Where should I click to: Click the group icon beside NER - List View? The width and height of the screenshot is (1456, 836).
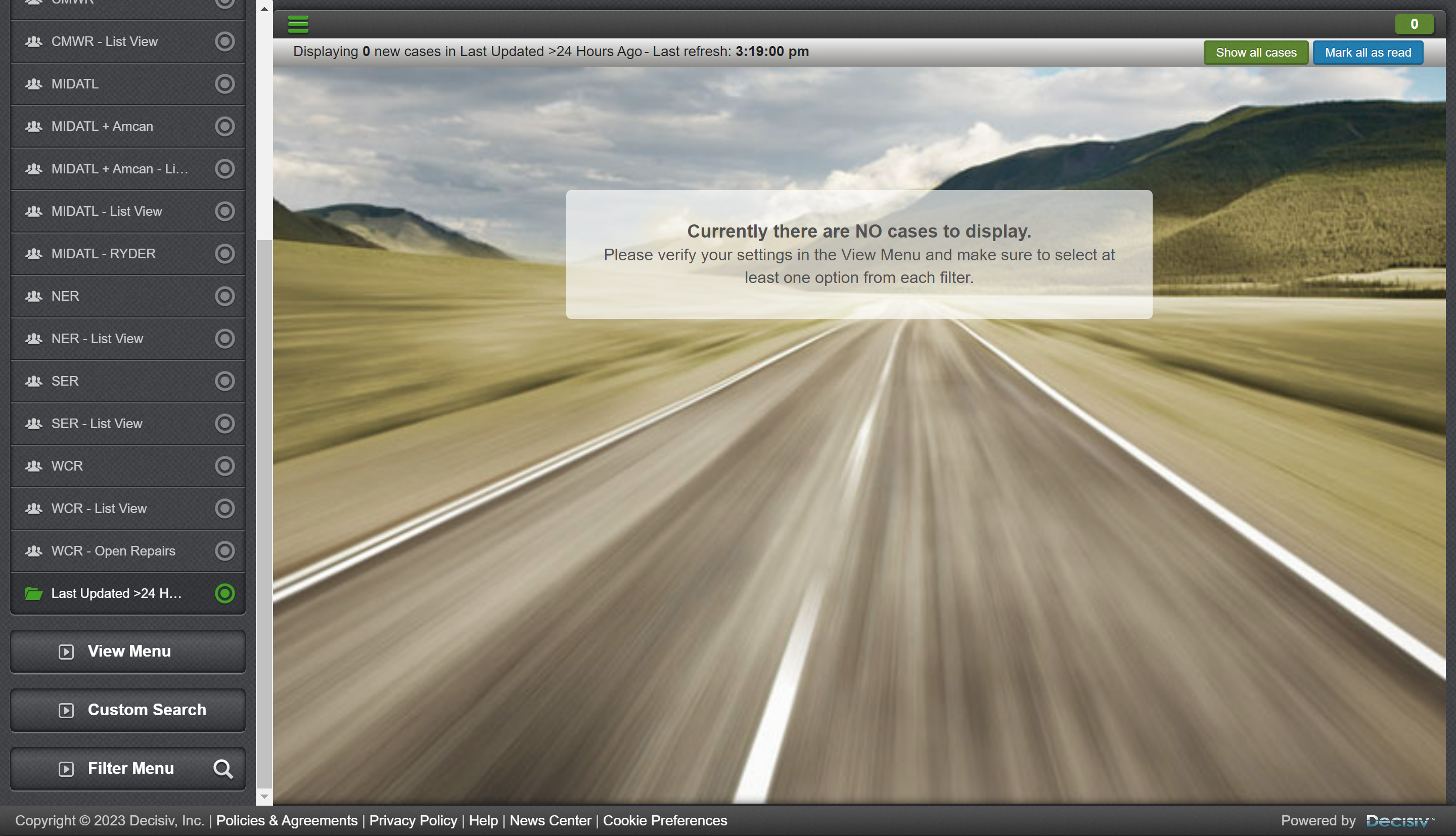click(x=34, y=339)
